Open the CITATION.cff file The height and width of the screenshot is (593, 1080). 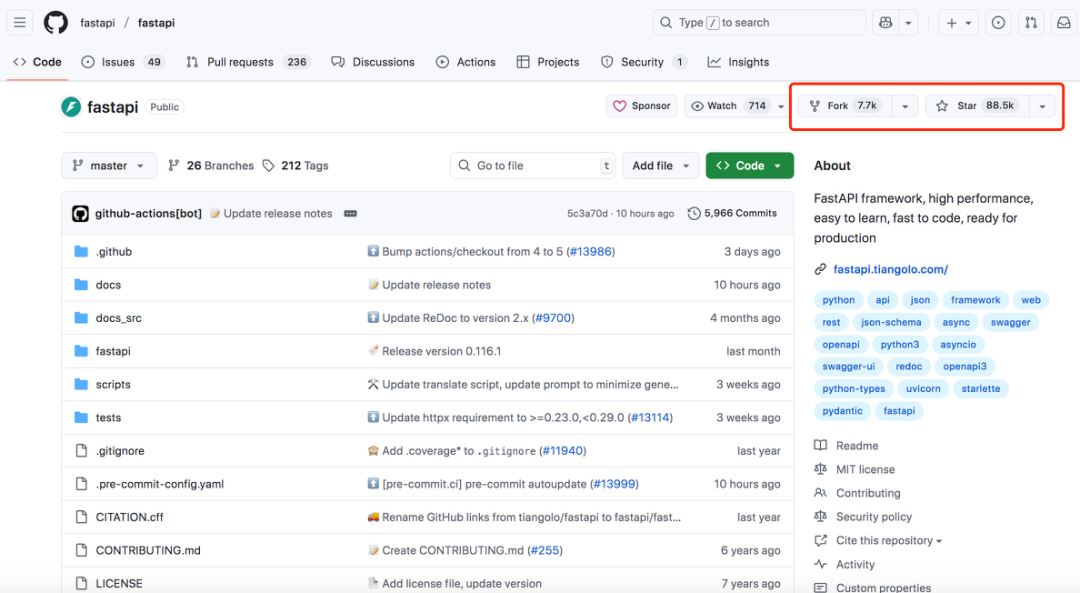point(129,517)
